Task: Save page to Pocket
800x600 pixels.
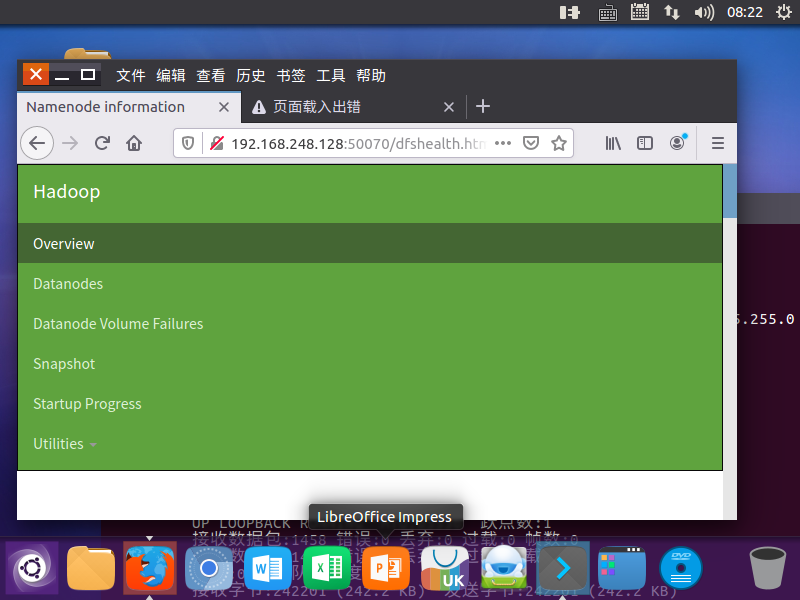Action: (x=531, y=143)
